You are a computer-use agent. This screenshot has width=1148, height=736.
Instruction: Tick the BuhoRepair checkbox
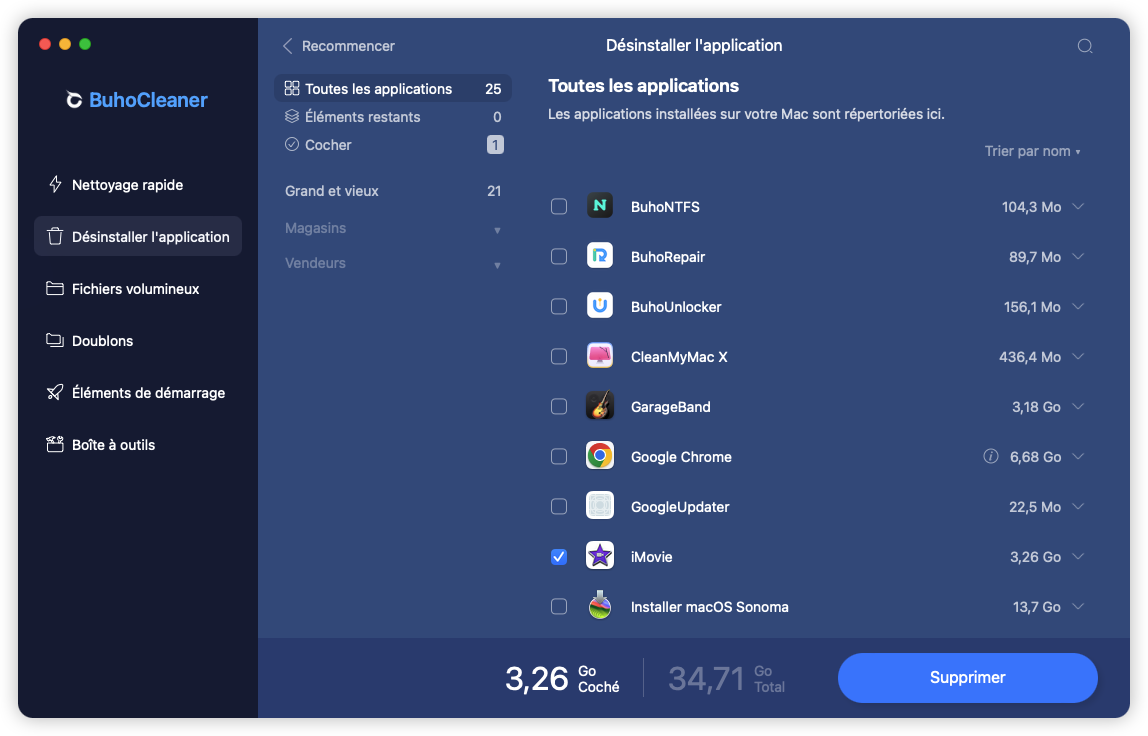(x=559, y=256)
